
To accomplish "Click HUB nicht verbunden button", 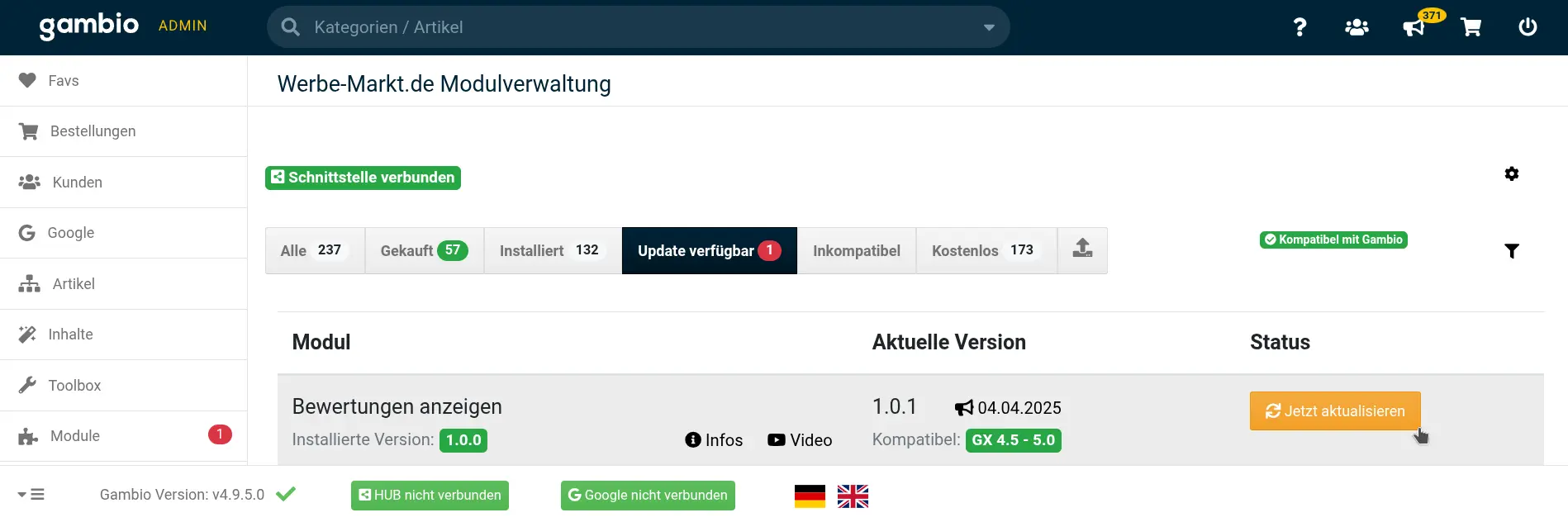I will [x=430, y=496].
